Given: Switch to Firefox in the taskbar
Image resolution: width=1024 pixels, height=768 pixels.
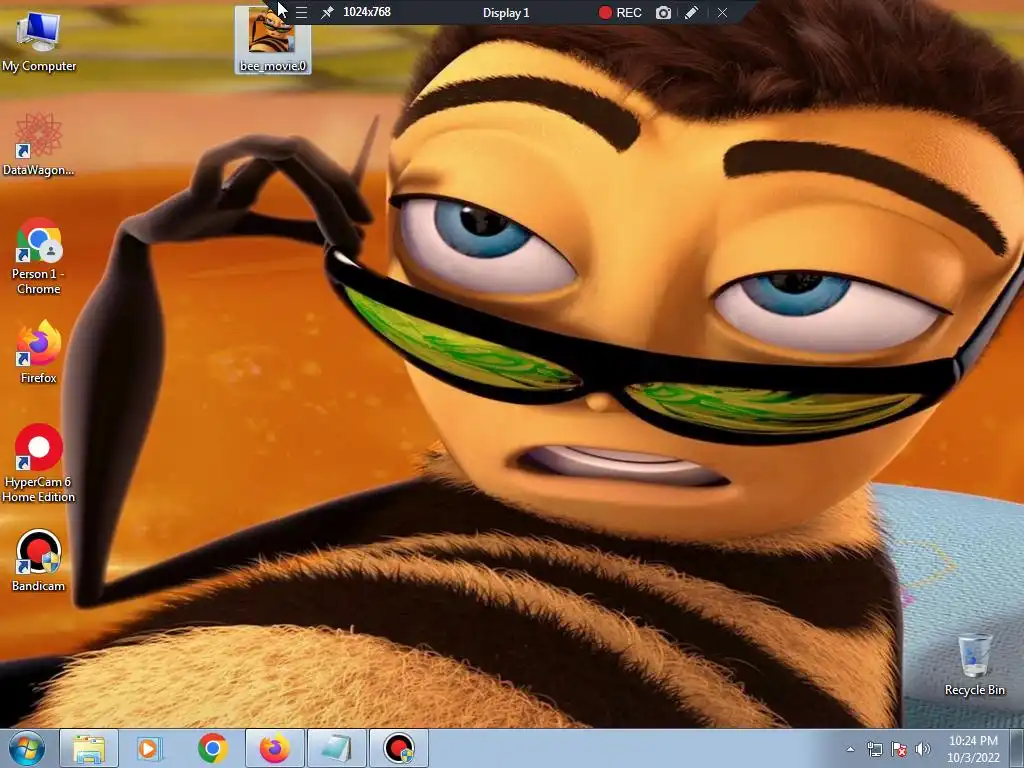Looking at the screenshot, I should 274,748.
